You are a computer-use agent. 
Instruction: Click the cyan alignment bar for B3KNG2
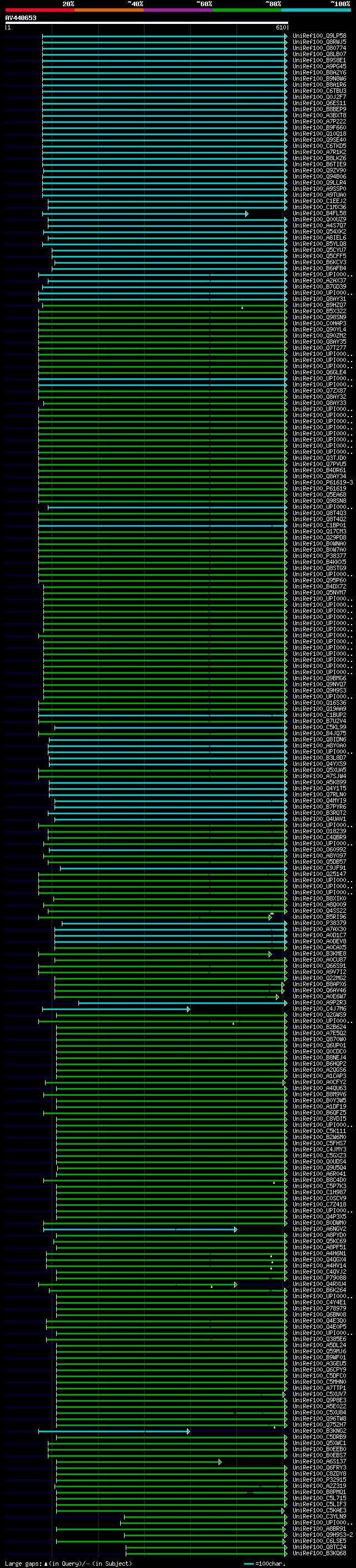point(115,1431)
